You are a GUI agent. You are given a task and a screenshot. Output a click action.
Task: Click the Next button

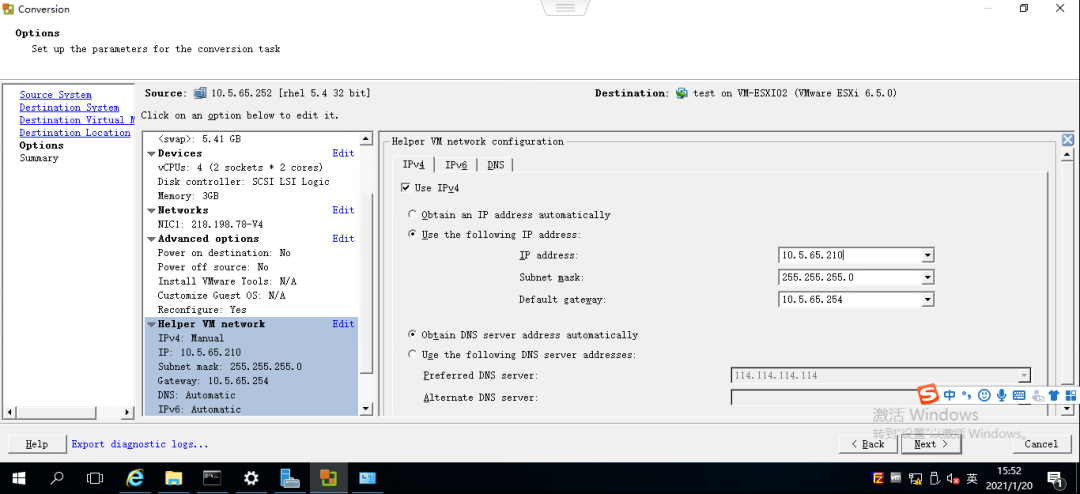point(931,444)
